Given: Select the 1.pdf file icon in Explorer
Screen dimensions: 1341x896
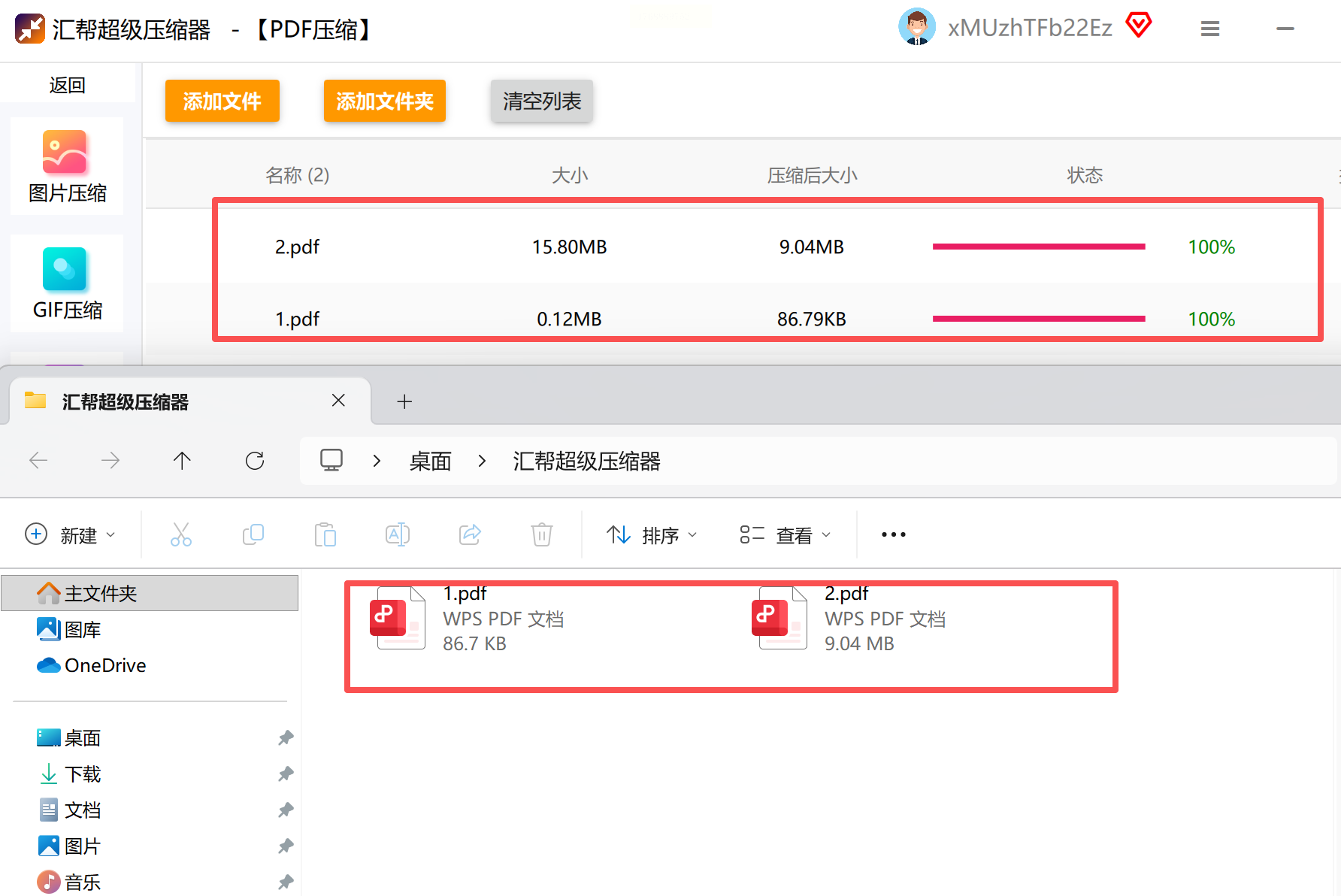Looking at the screenshot, I should pos(398,617).
